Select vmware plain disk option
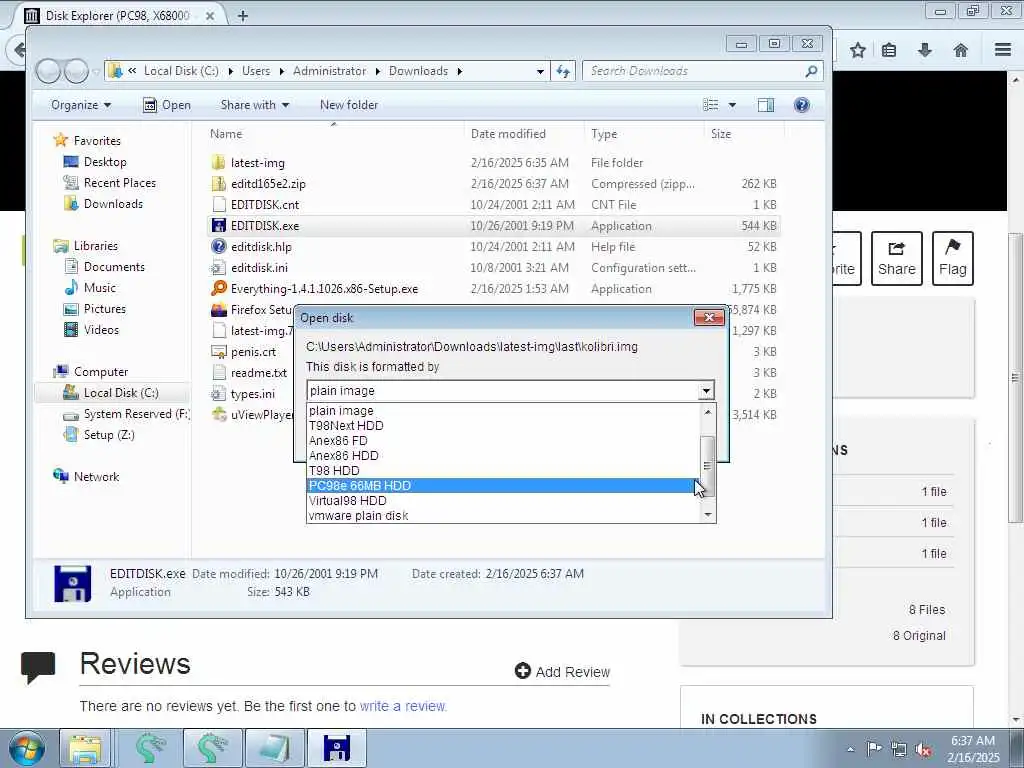1024x768 pixels. pyautogui.click(x=502, y=516)
